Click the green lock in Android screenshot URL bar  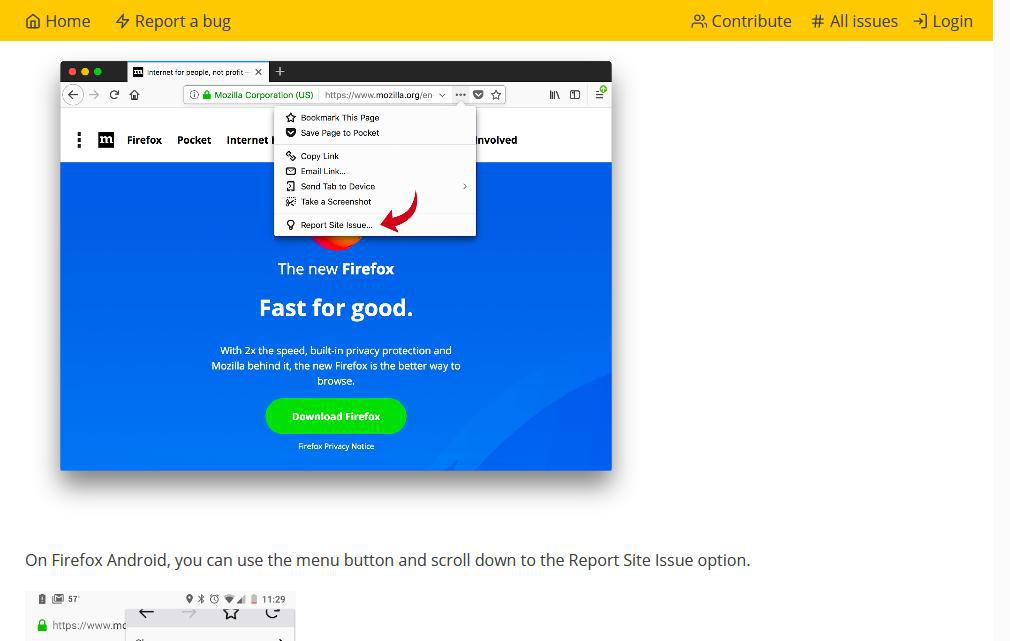42,625
